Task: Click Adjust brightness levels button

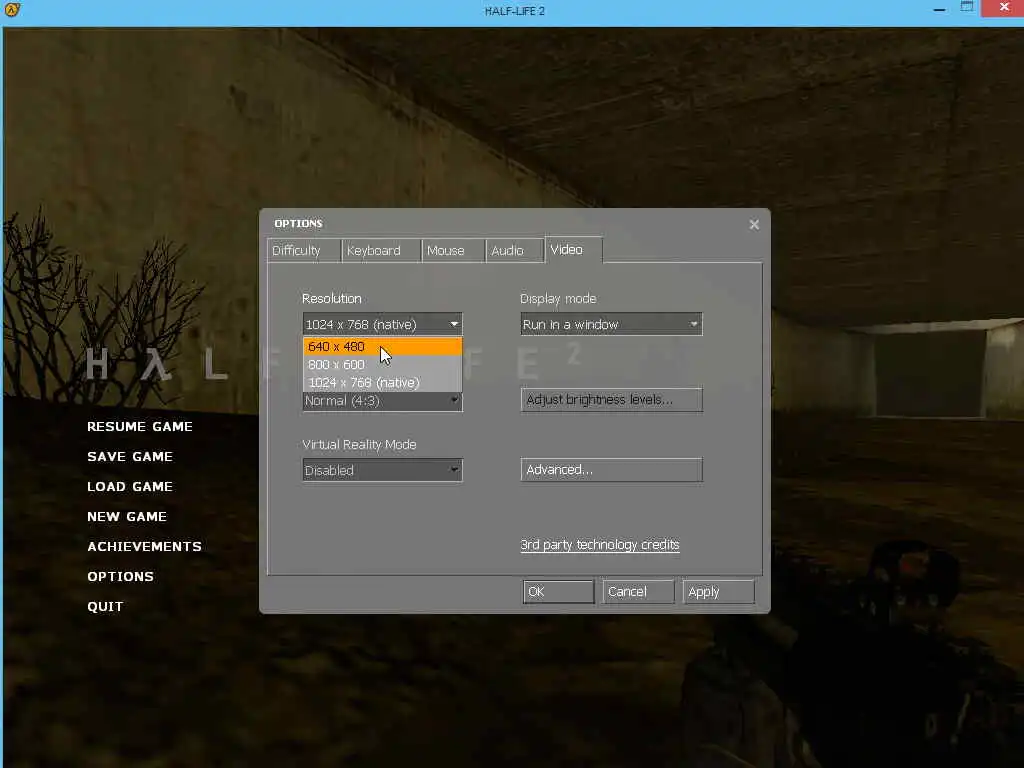Action: [x=611, y=400]
